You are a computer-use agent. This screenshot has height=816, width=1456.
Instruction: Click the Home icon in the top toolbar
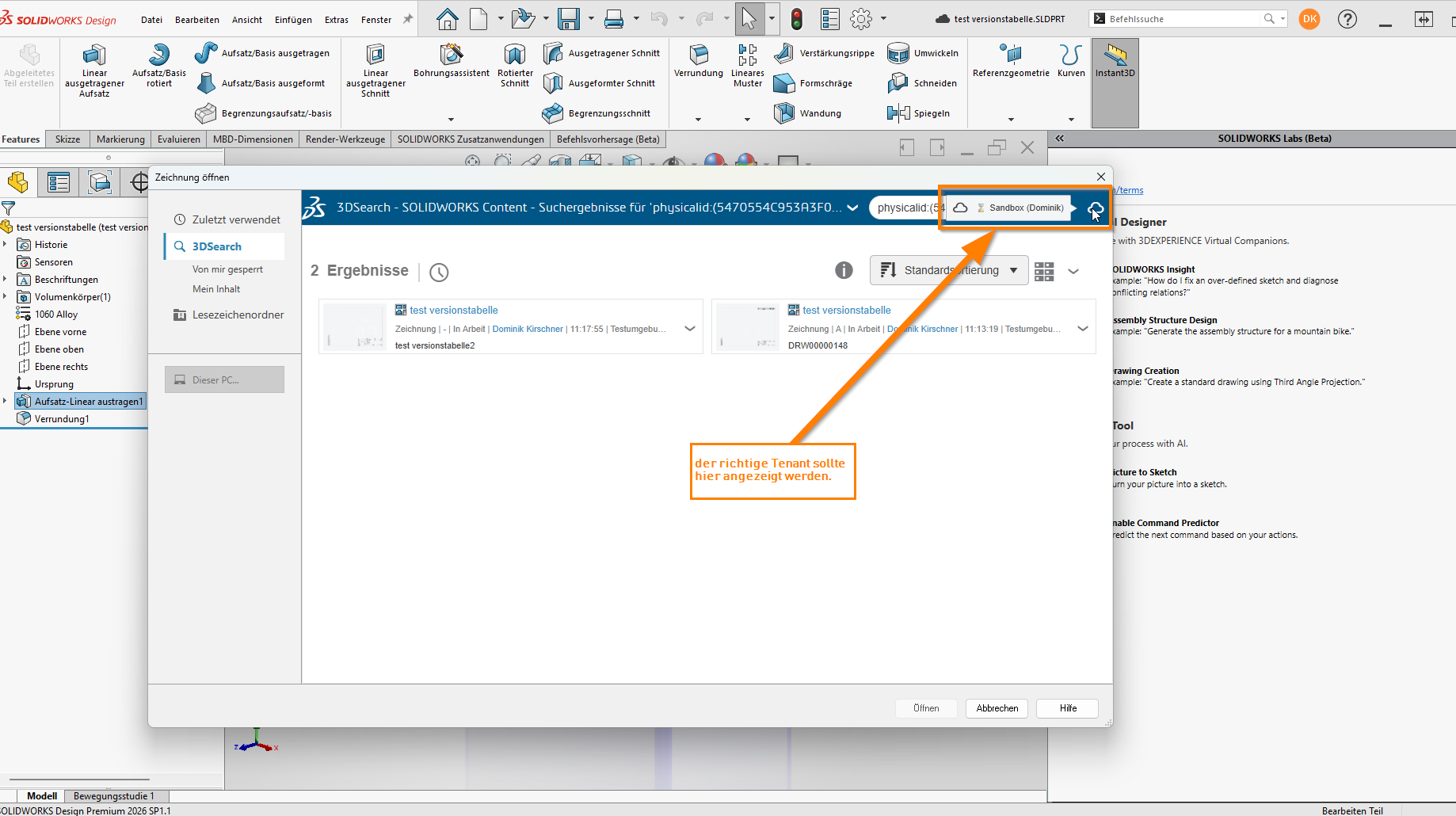click(x=447, y=19)
